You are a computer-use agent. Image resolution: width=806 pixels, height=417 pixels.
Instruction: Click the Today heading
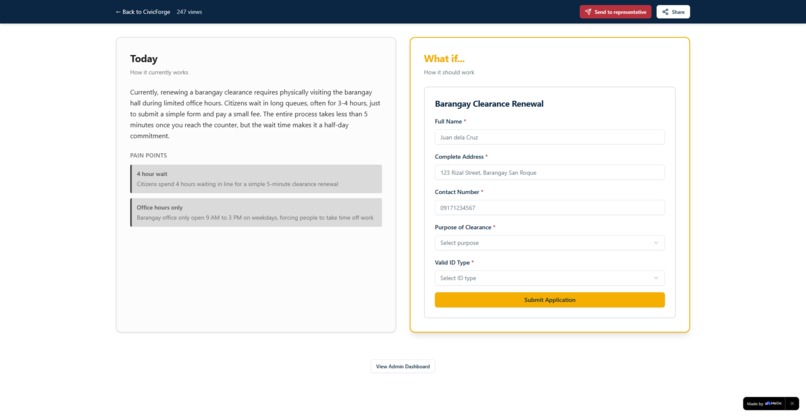pyautogui.click(x=144, y=59)
